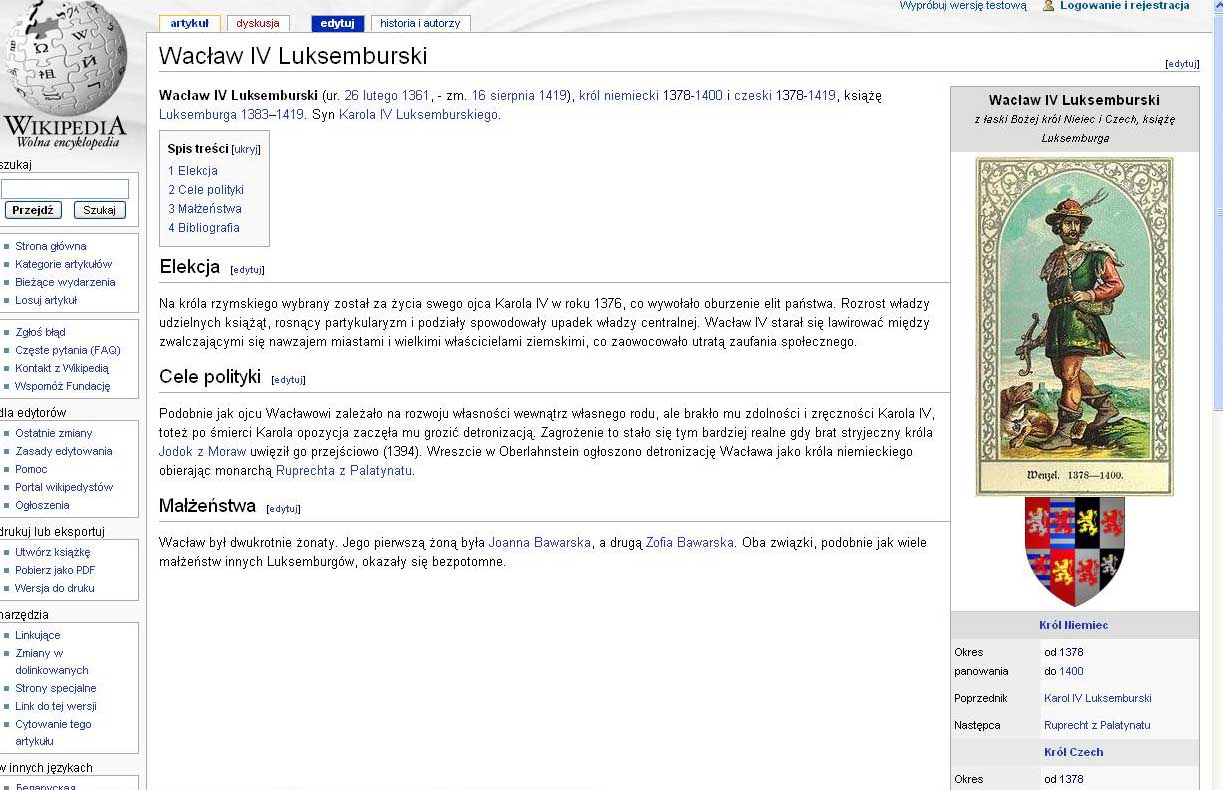Screen dimensions: 1223x790
Task: Click Link do tej wersji
Action: tap(56, 706)
